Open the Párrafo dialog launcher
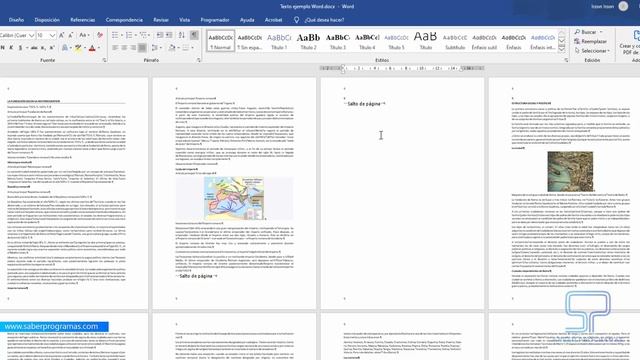 click(x=199, y=60)
